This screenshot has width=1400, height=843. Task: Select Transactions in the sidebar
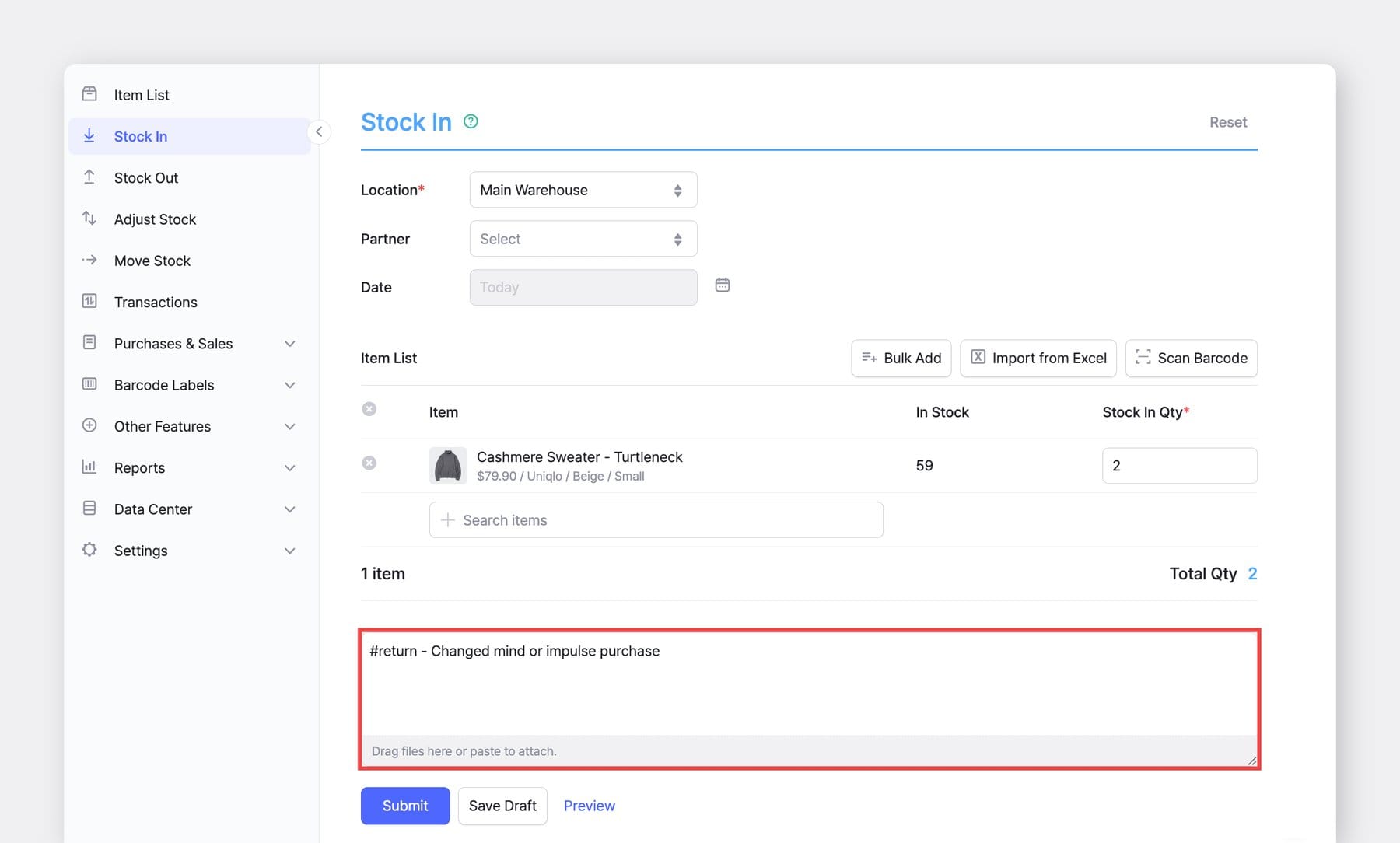pos(155,302)
